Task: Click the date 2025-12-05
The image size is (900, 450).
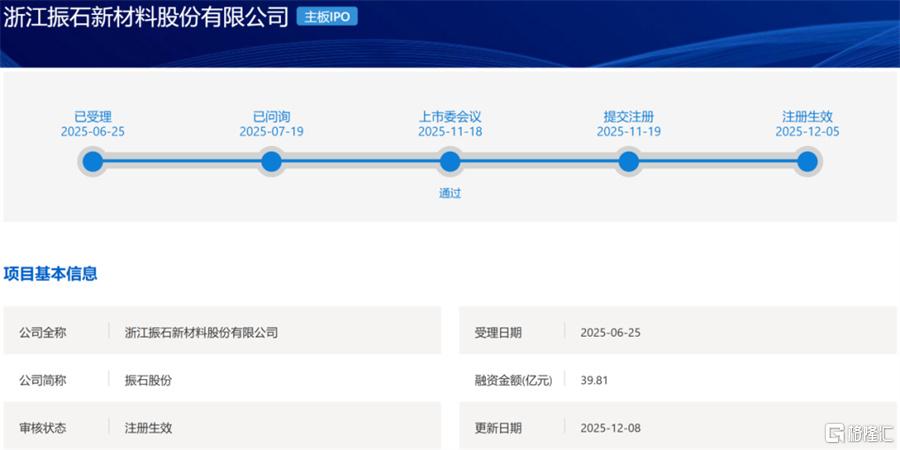Action: pyautogui.click(x=807, y=131)
